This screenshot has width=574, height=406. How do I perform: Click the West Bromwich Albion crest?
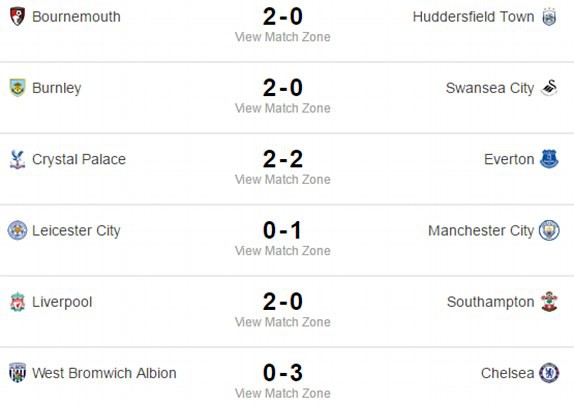17,373
